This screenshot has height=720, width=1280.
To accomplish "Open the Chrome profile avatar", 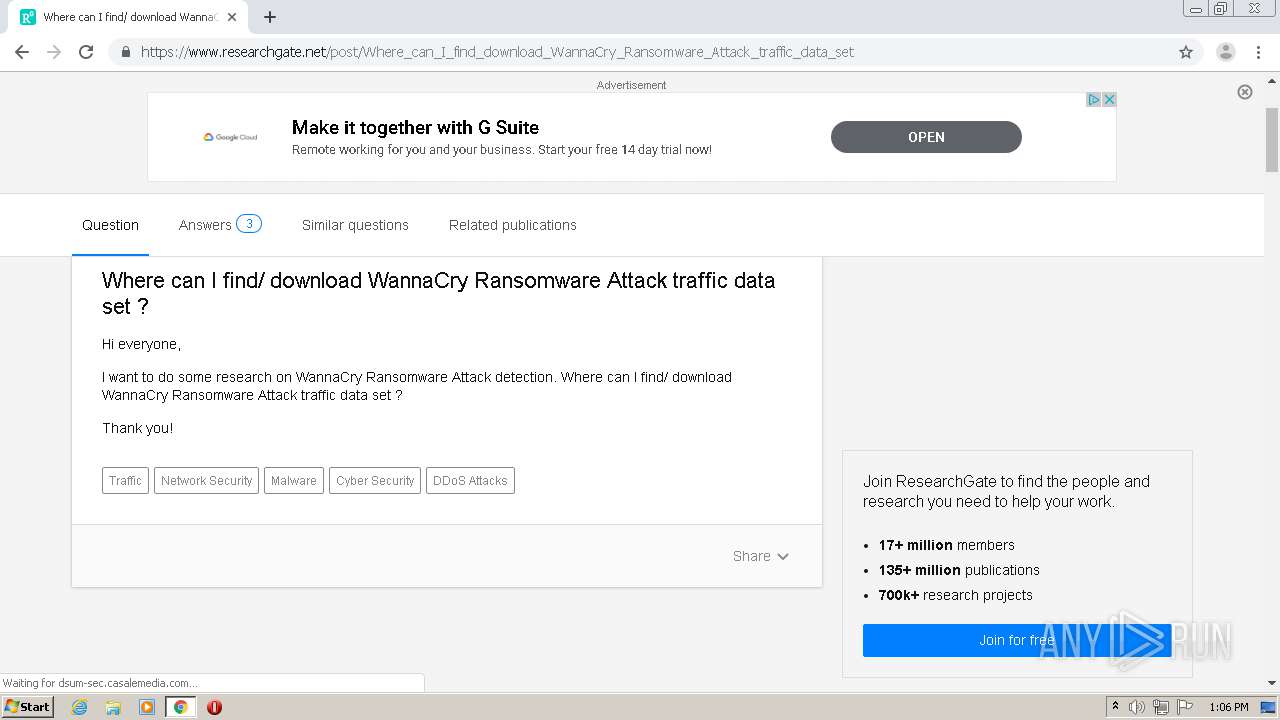I will tap(1225, 52).
